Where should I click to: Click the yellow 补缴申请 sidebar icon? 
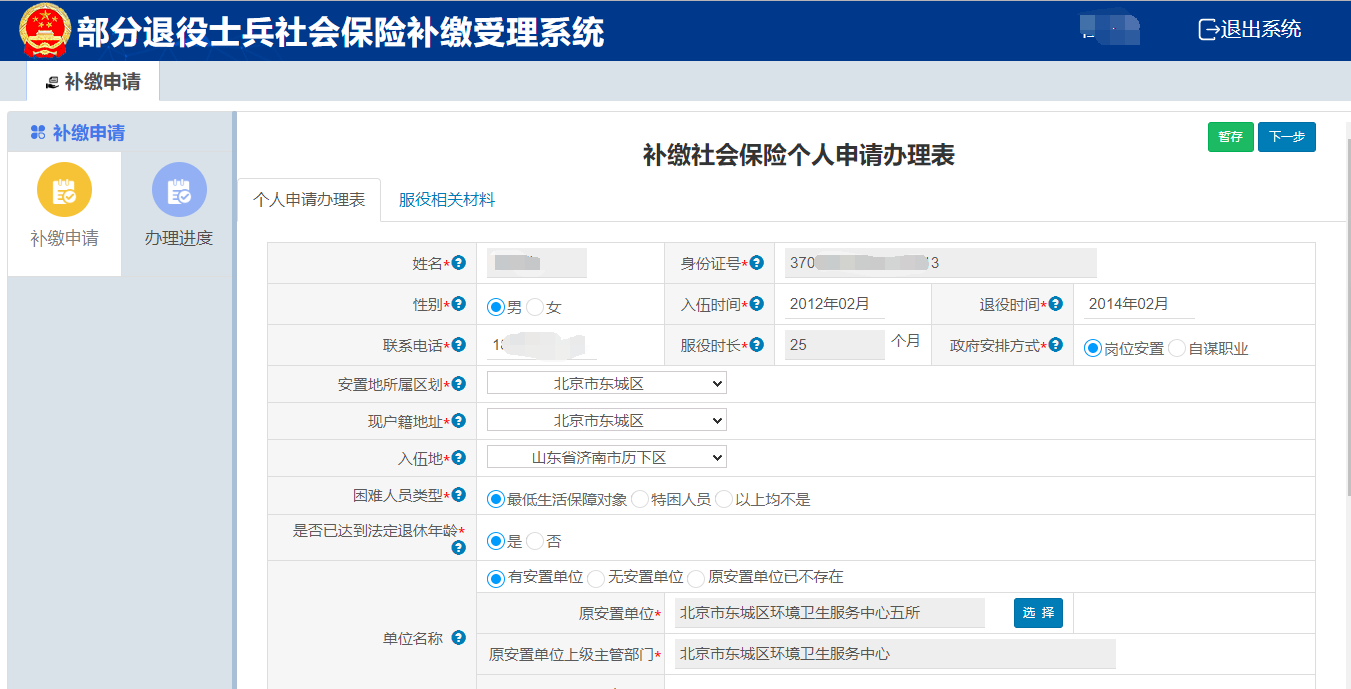[x=64, y=190]
